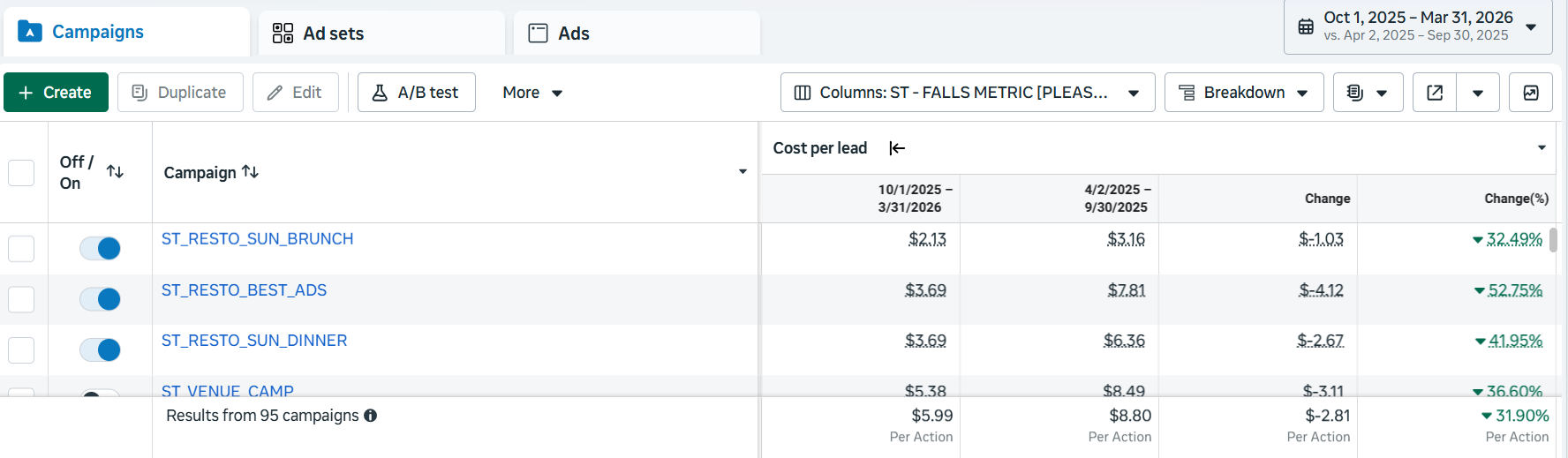Screen dimensions: 1568x458
Task: Click the $6.36 previous period value
Action: click(x=1124, y=341)
